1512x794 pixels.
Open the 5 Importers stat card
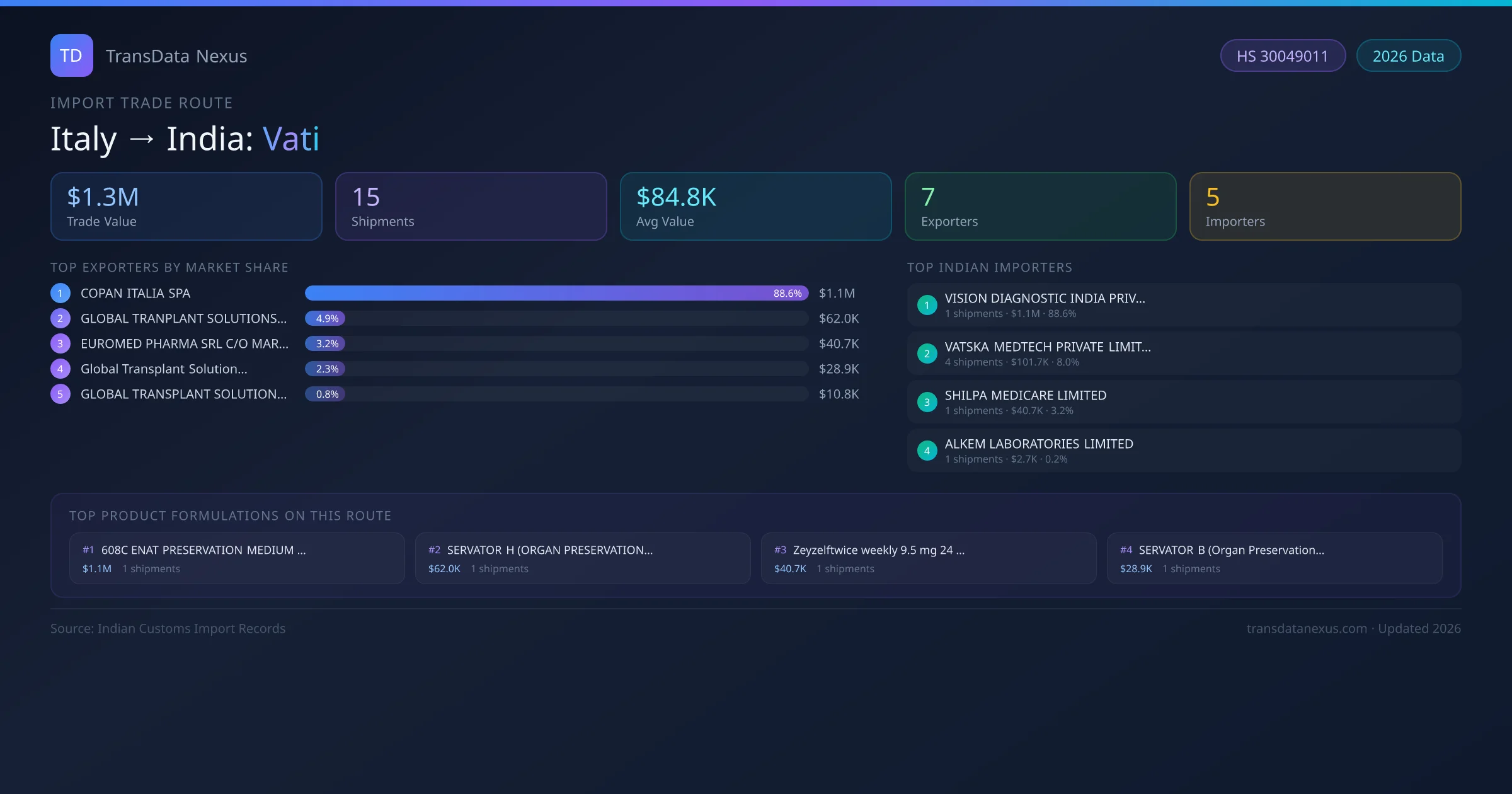[1325, 206]
